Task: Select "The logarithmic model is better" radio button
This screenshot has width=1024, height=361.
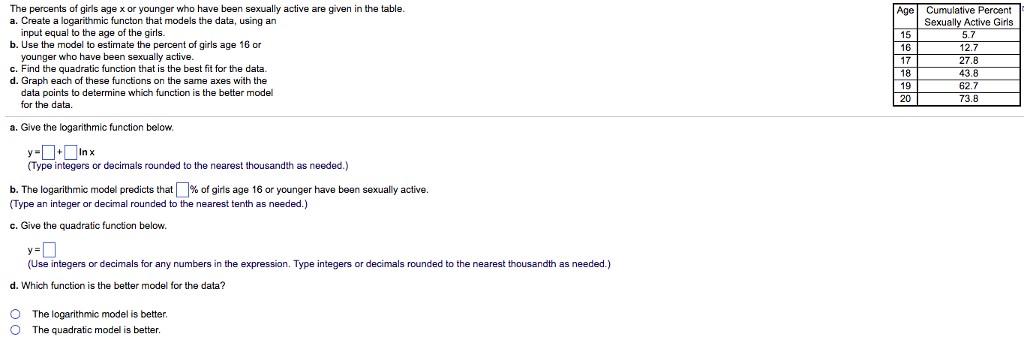Action: coord(14,314)
